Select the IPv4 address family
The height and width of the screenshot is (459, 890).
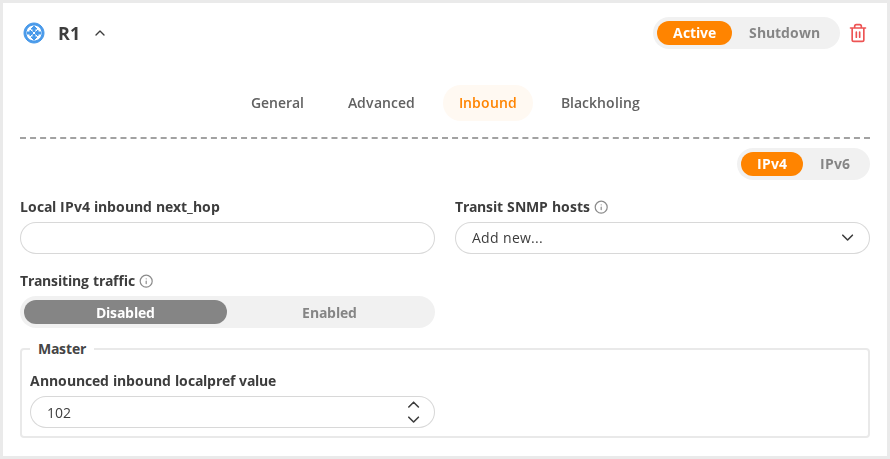[x=771, y=165]
